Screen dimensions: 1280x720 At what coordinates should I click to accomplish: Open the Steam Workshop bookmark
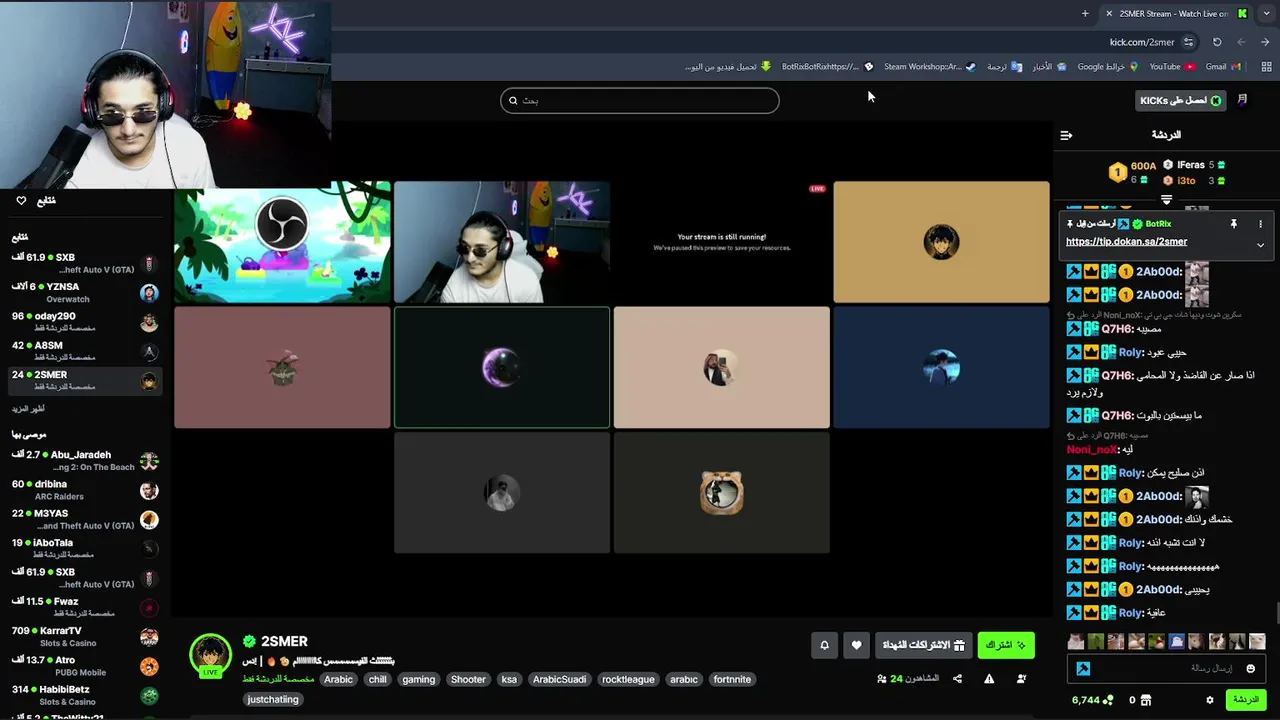[x=929, y=67]
